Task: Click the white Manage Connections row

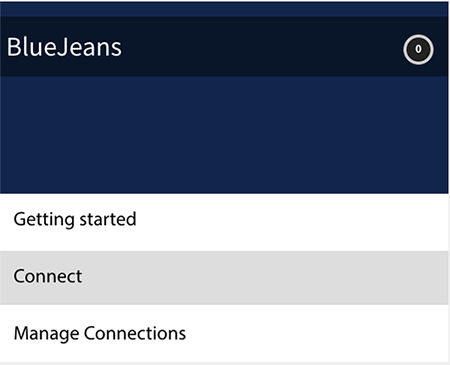Action: tap(224, 333)
